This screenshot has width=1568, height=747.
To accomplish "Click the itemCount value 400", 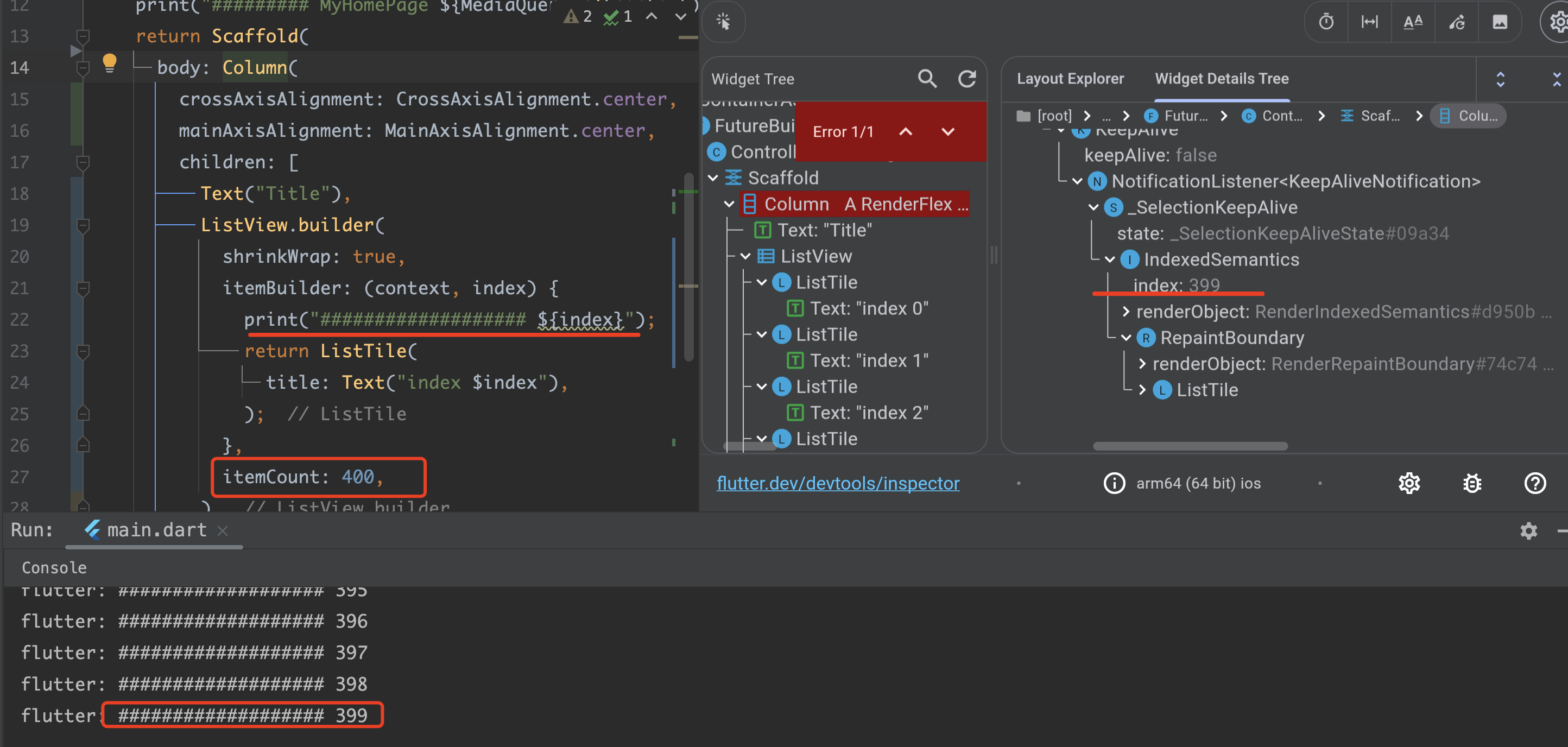I will tap(357, 477).
